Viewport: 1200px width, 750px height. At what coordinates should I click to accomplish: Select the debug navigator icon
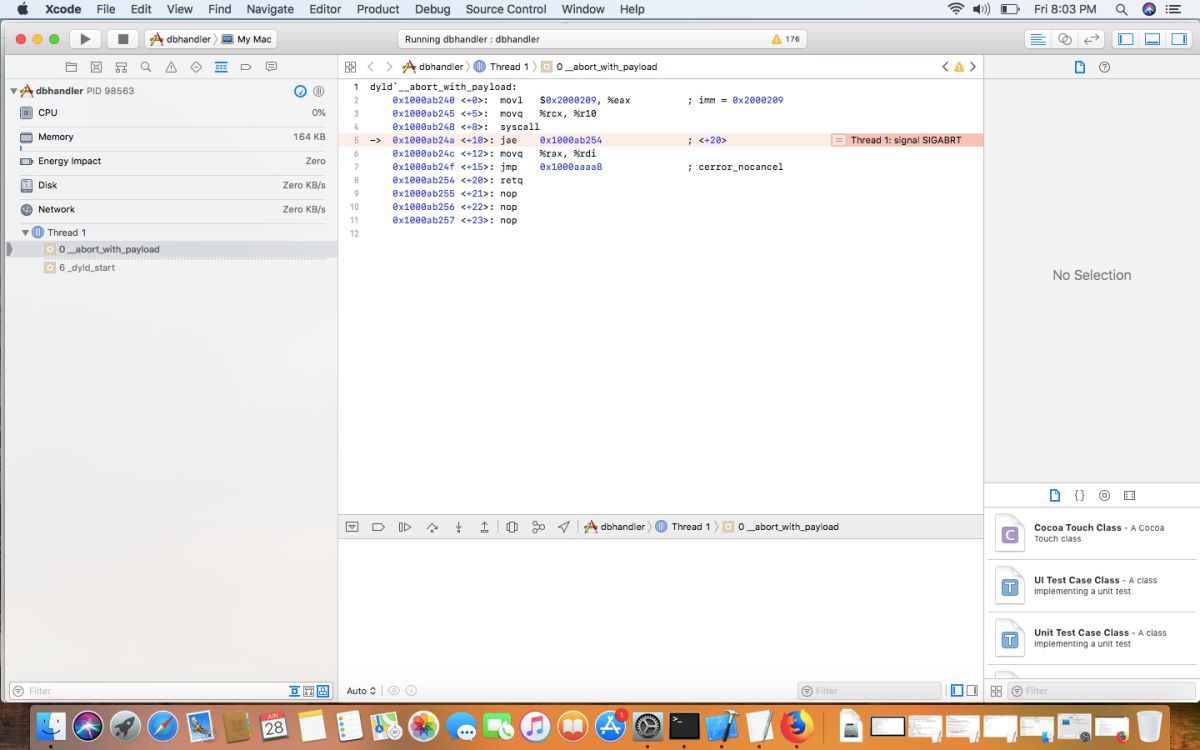221,67
